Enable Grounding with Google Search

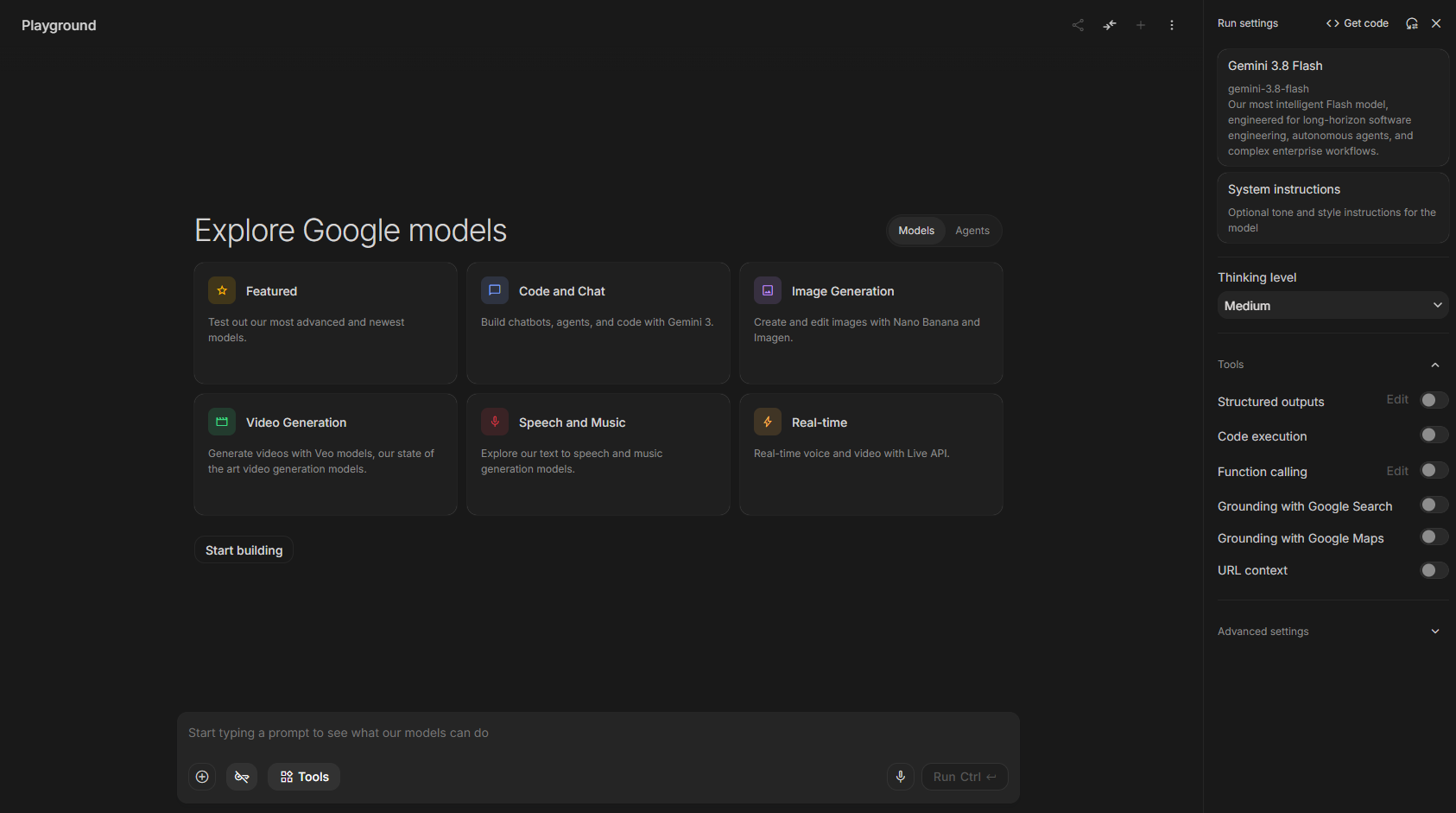point(1434,505)
